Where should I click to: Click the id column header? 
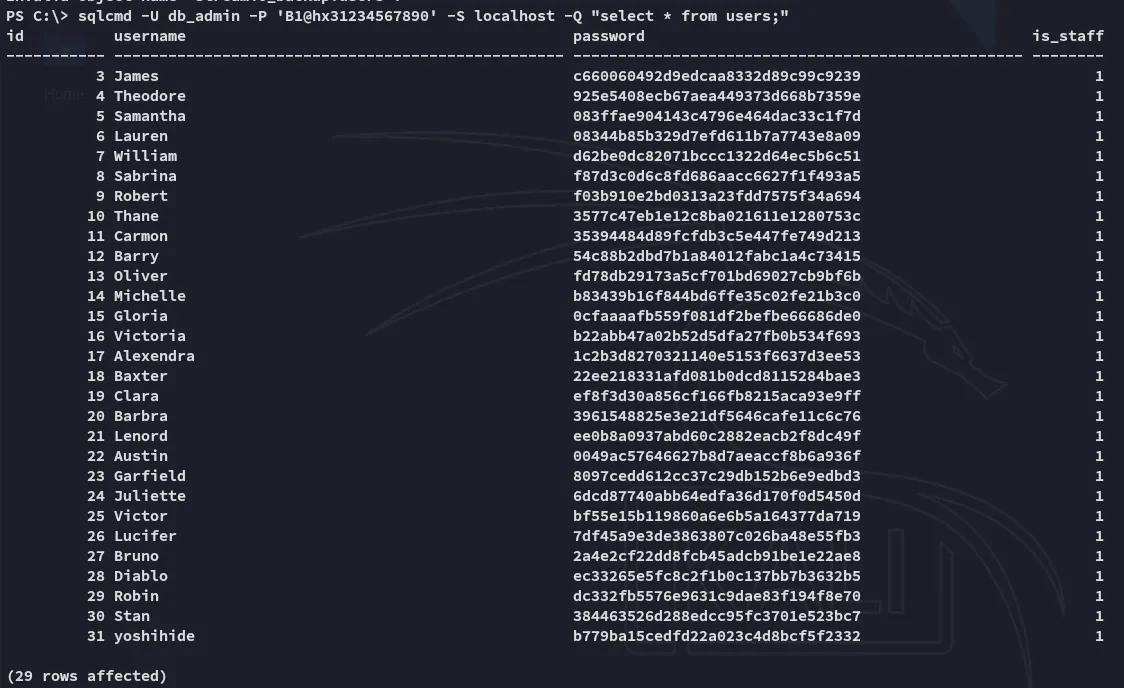15,36
